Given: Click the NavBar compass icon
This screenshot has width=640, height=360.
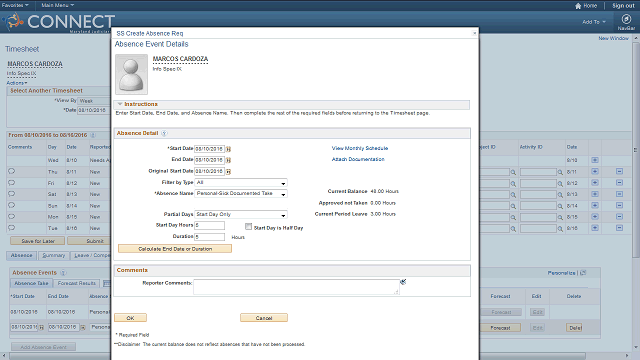Looking at the screenshot, I should point(626,19).
